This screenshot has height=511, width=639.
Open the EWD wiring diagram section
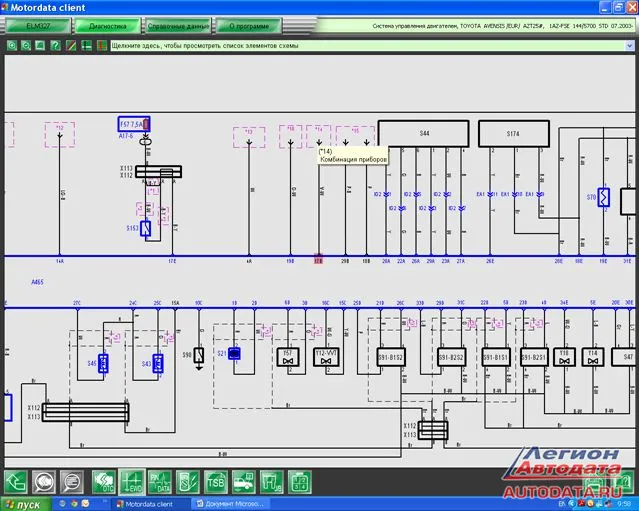click(132, 482)
